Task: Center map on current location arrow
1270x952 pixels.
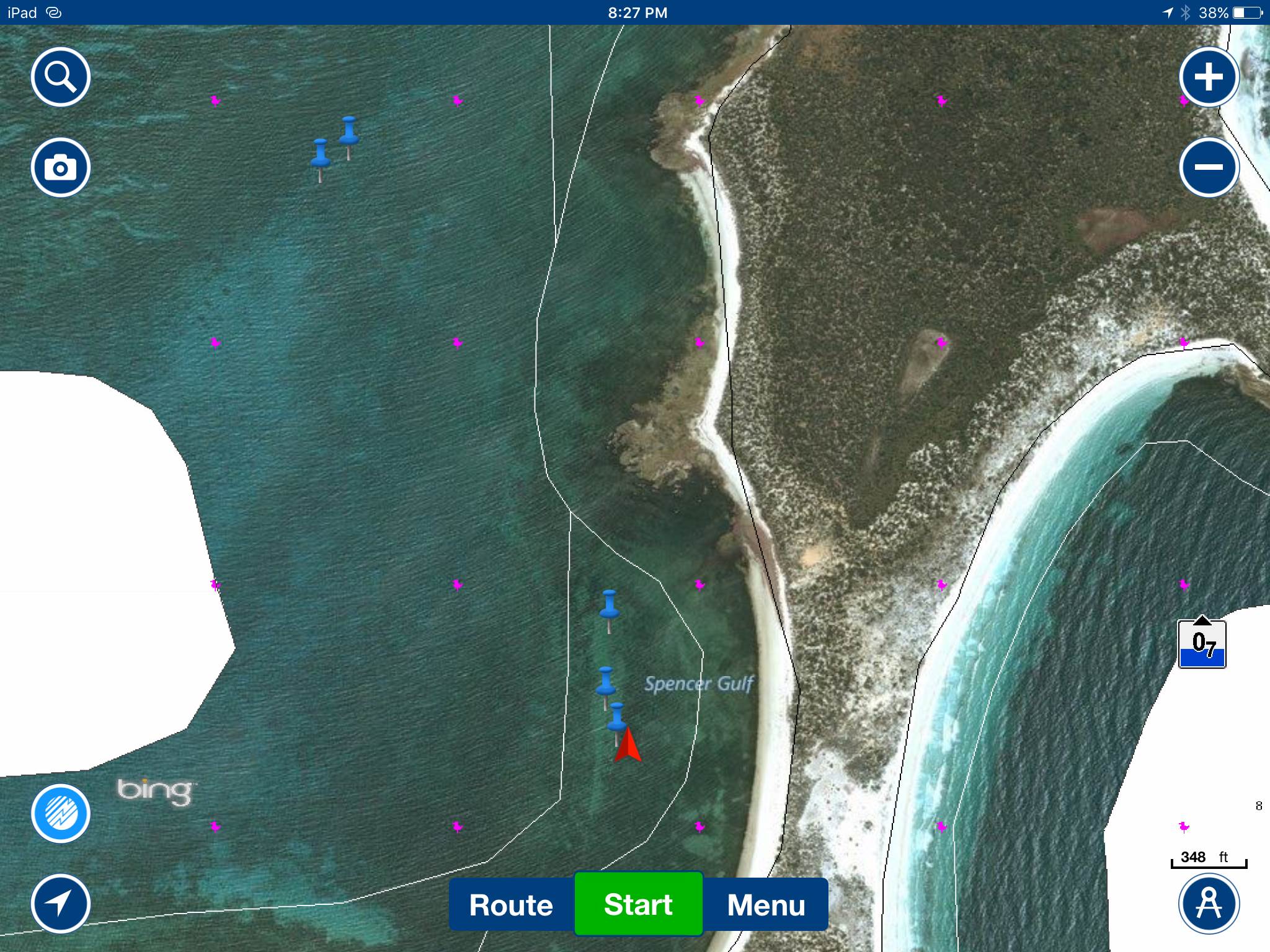Action: coord(61,904)
